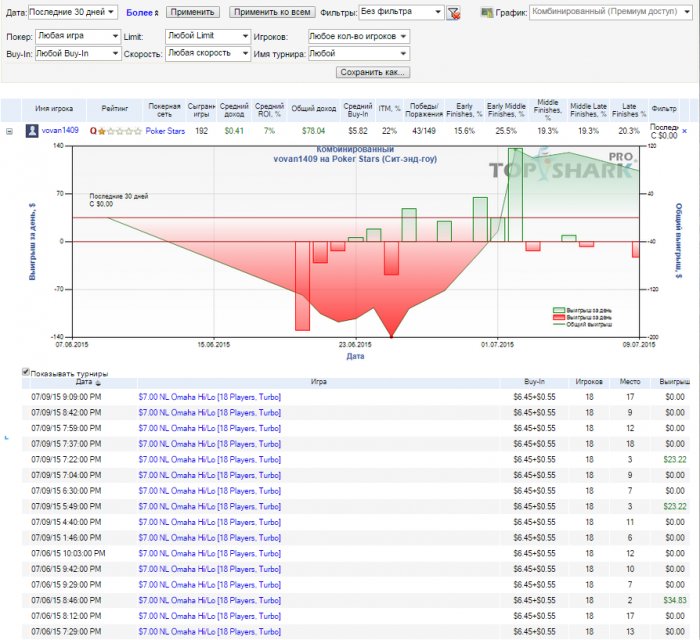Open the Дата period dropdown
700x640 pixels.
(x=74, y=12)
